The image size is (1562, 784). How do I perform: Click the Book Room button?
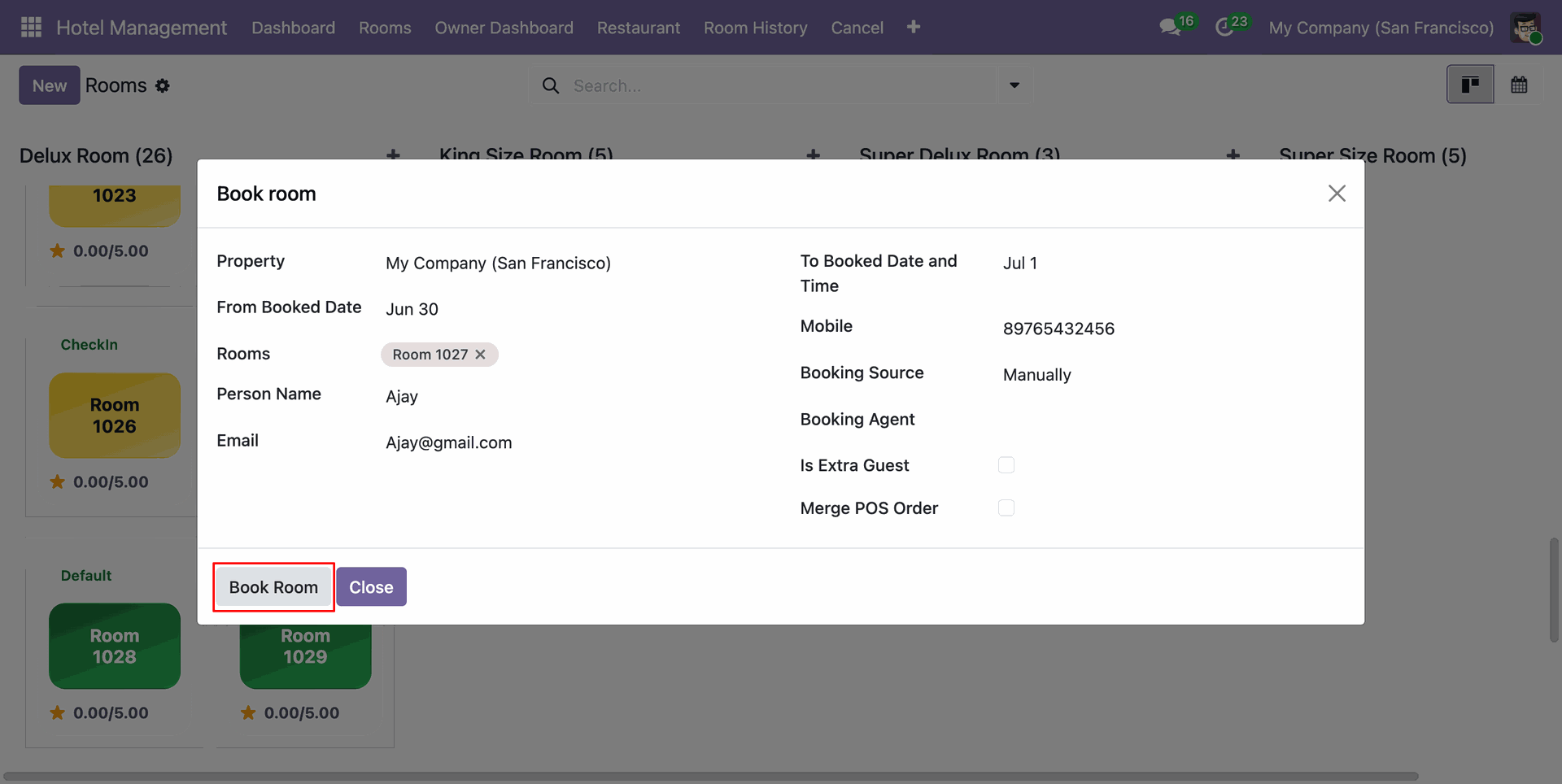[x=273, y=587]
